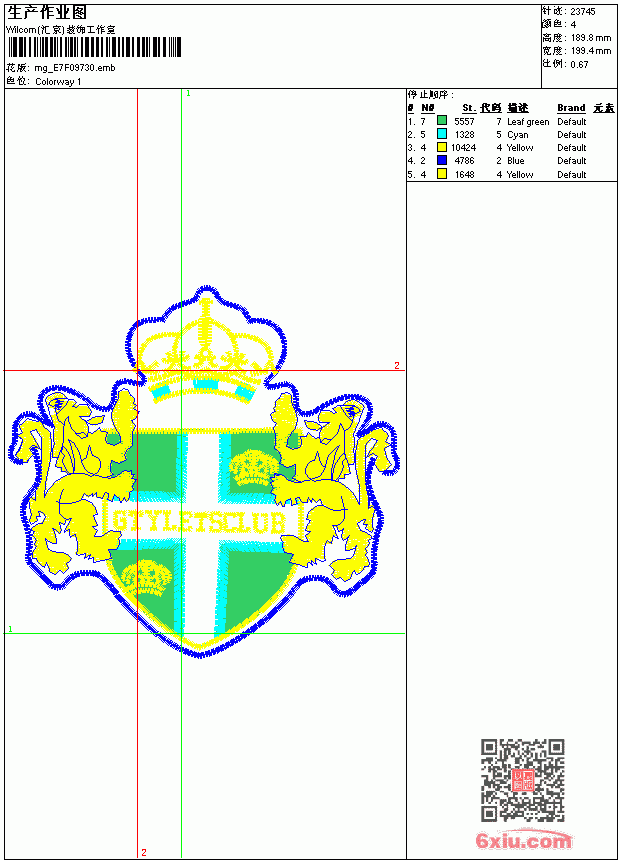Viewport: 620px width, 860px height.
Task: Select first Yellow swatch with 10424 stitches
Action: coord(442,147)
